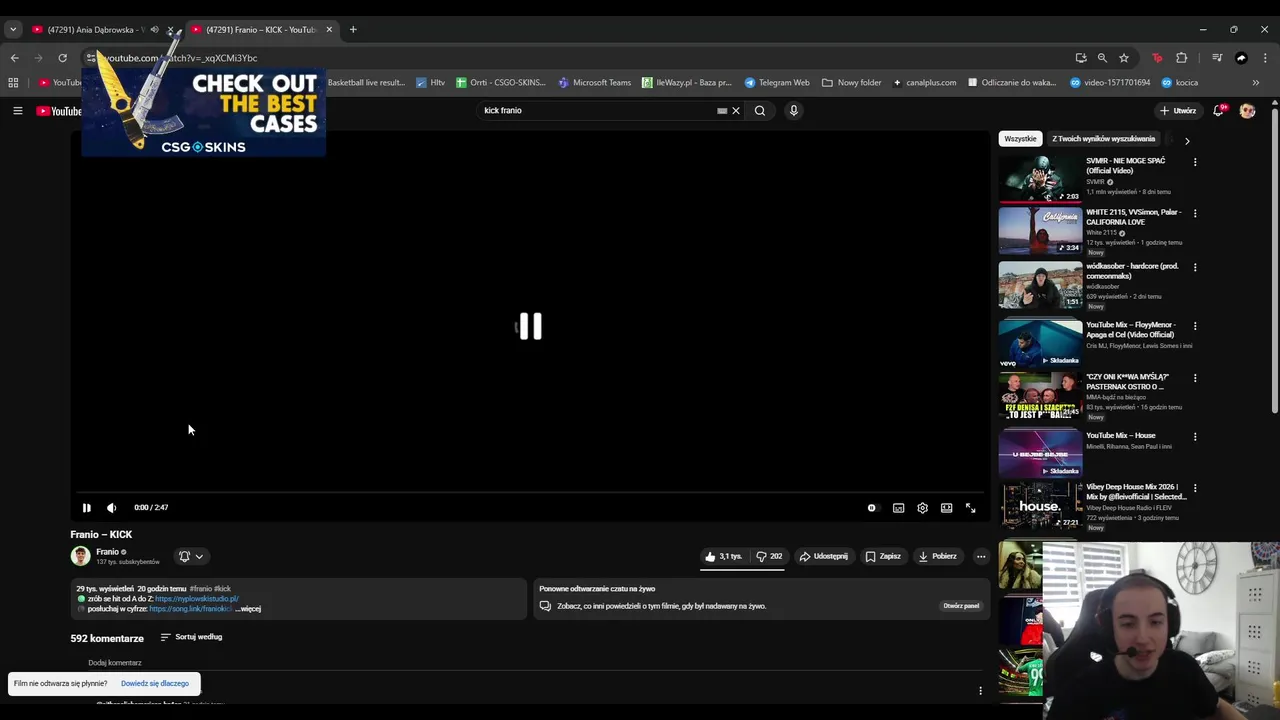Open YouTube account avatar menu

pyautogui.click(x=1247, y=111)
